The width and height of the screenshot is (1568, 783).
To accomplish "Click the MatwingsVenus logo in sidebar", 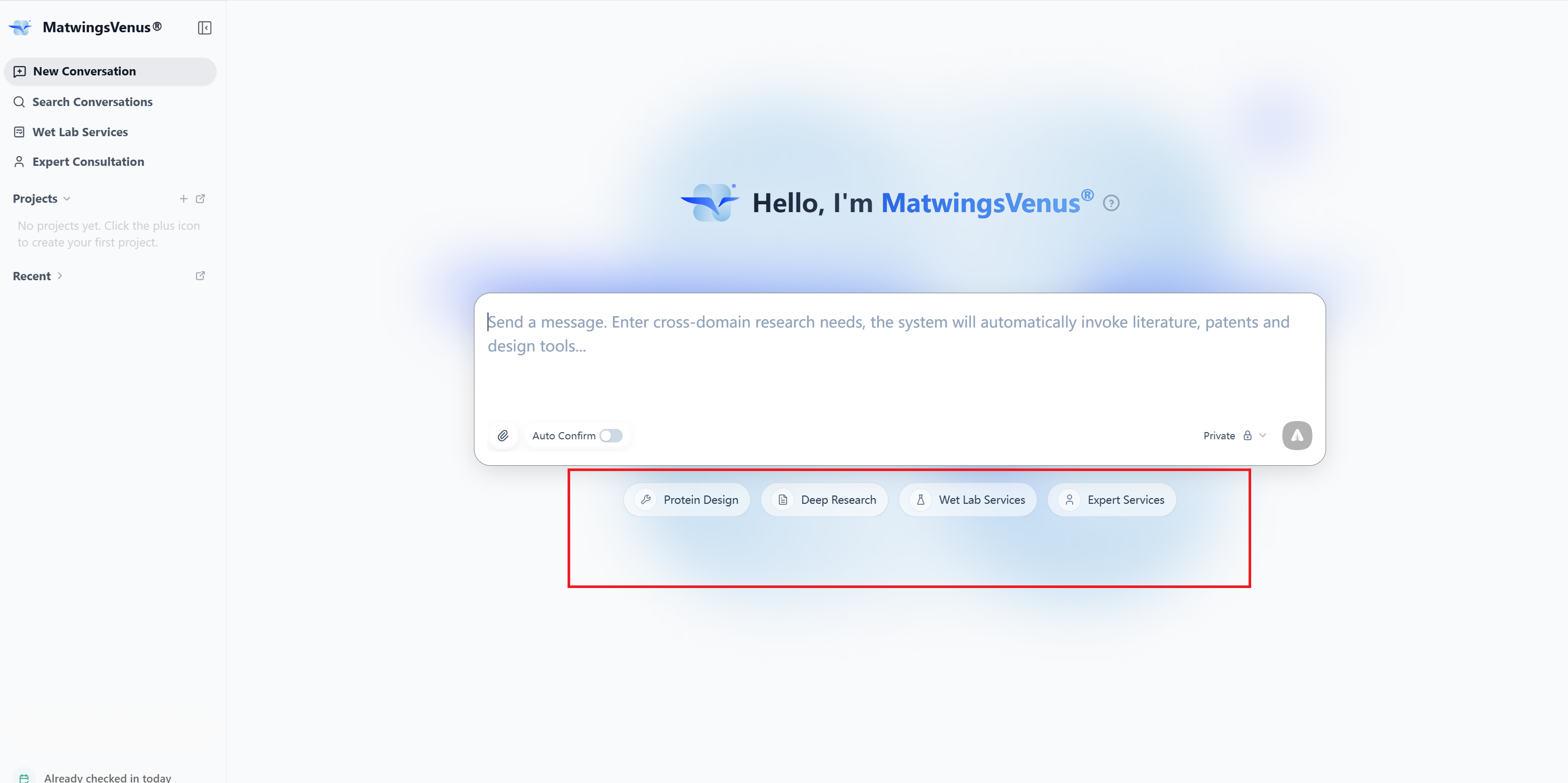I will 20,28.
